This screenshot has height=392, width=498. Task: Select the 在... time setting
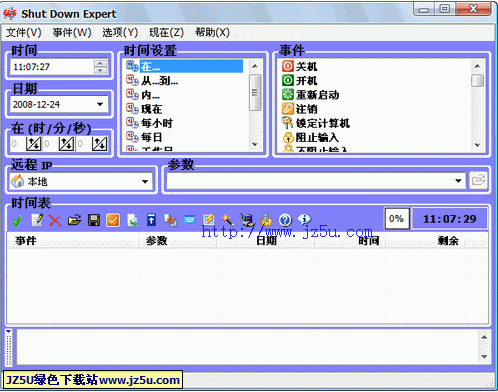(x=184, y=66)
